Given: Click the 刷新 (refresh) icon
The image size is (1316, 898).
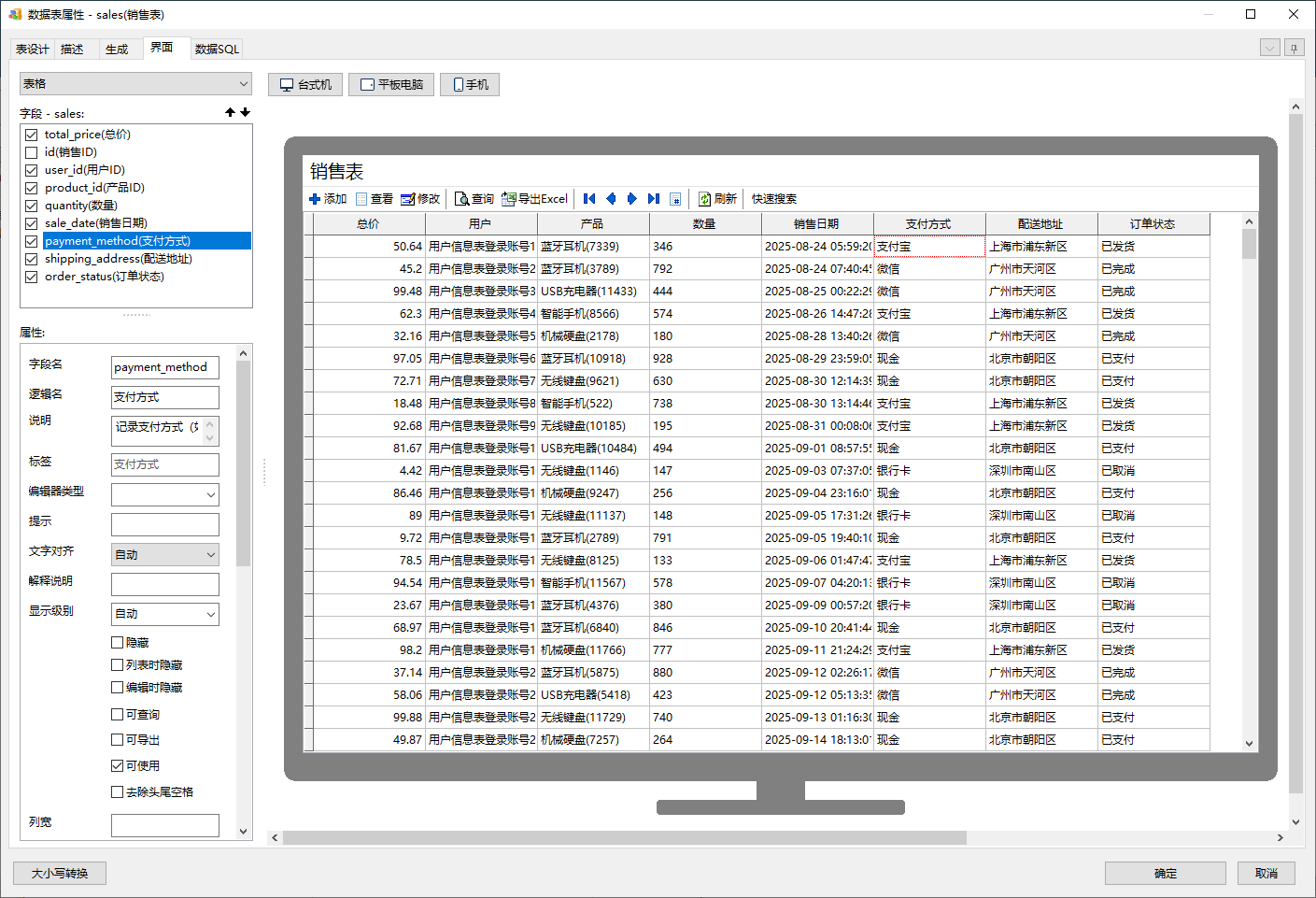Looking at the screenshot, I should click(x=705, y=199).
